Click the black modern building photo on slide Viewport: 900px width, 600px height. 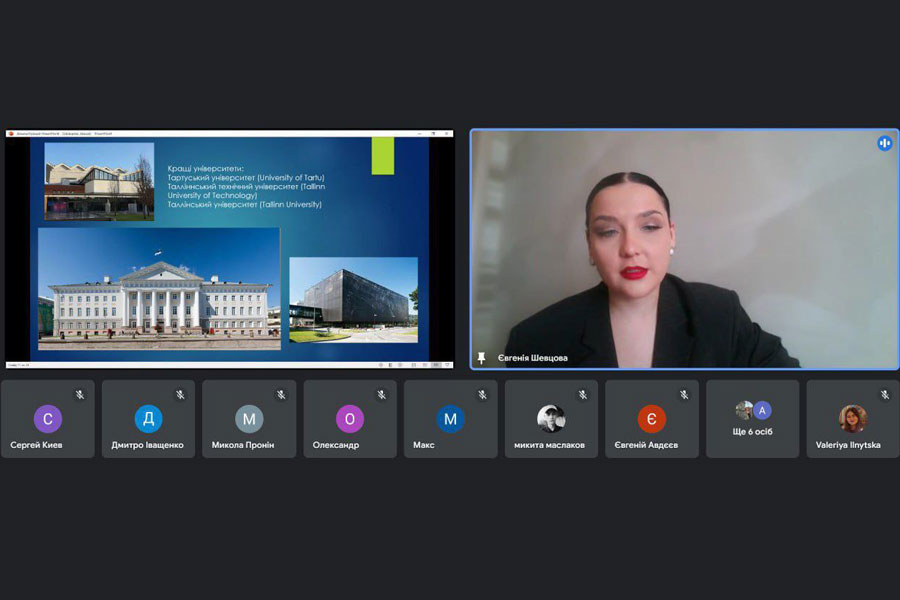pos(354,300)
